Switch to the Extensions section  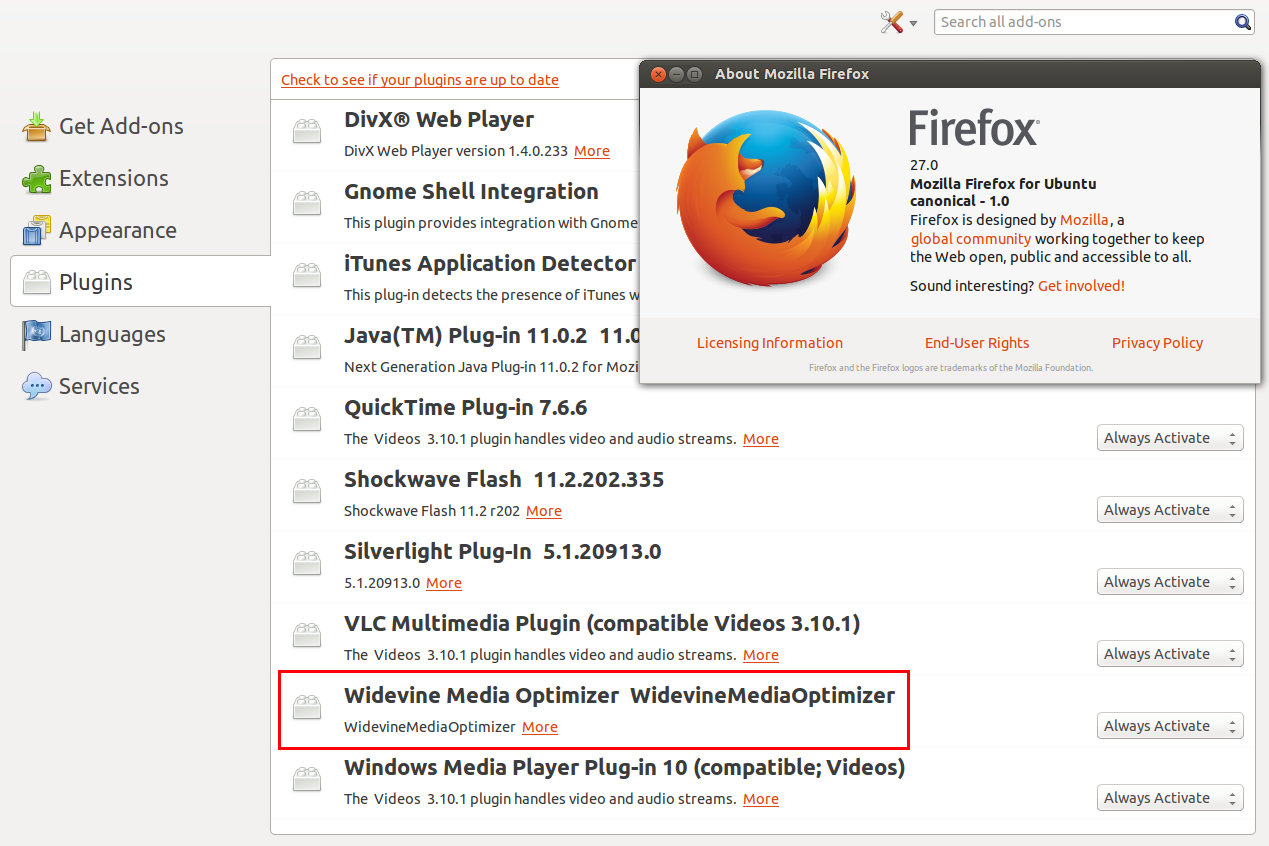click(x=140, y=178)
